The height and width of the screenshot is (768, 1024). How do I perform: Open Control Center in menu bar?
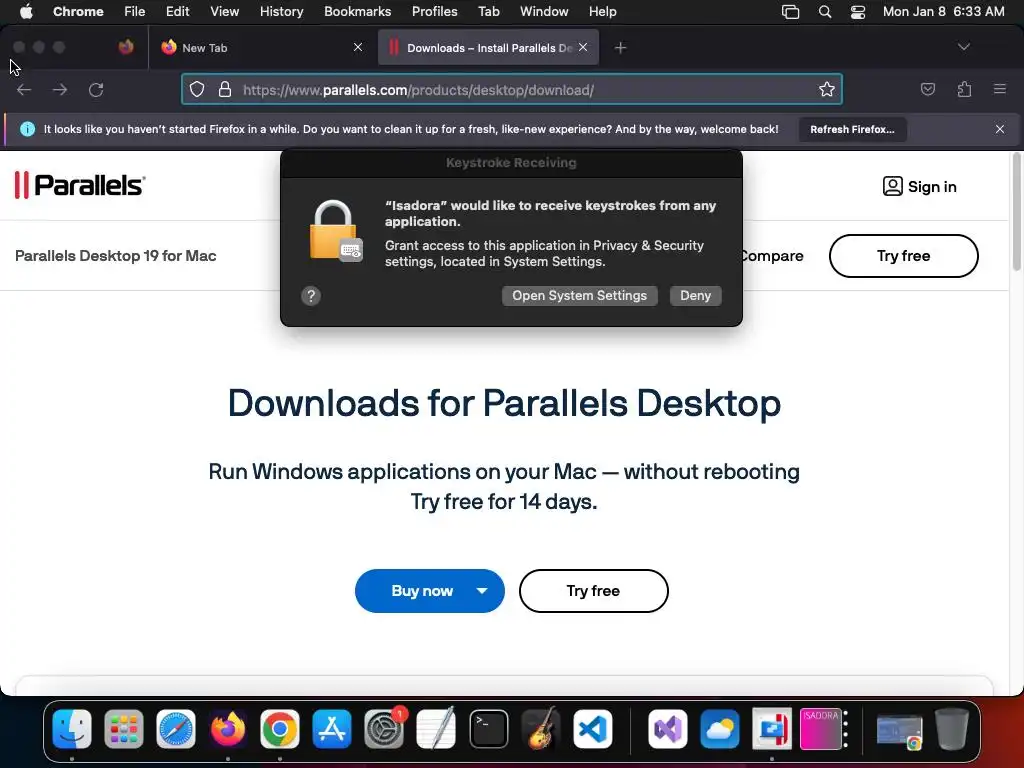[857, 12]
